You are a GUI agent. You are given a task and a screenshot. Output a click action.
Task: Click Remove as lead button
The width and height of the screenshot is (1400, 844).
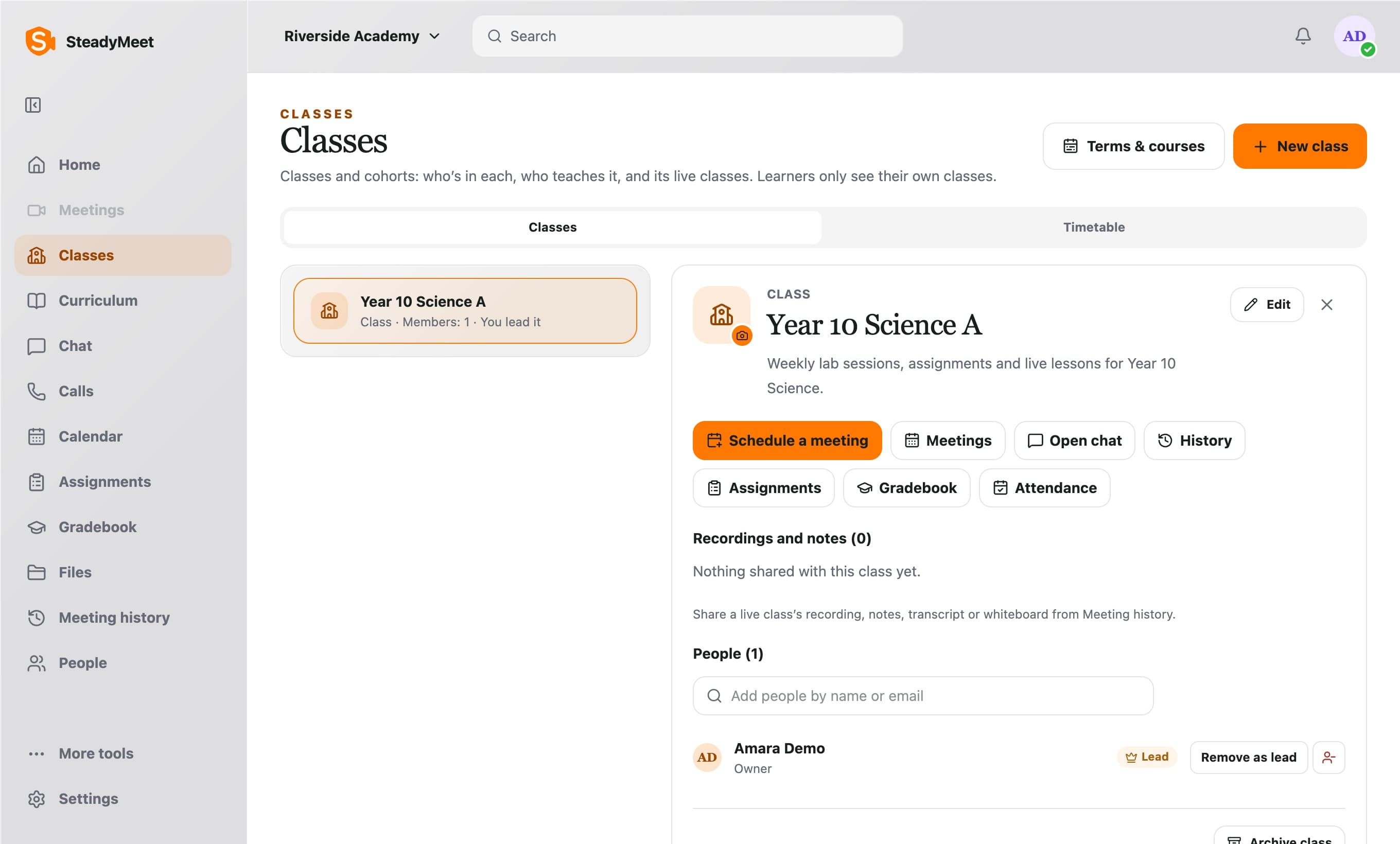pos(1248,757)
